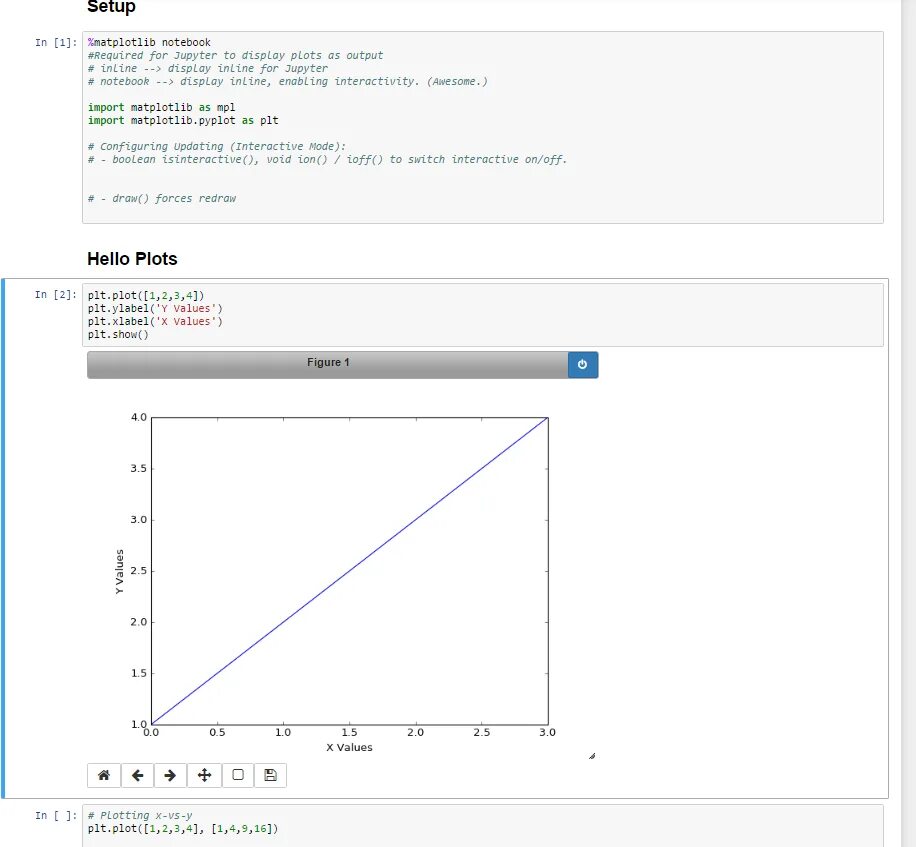Click the plt.ylabel('Y Values') line
Screen dimensions: 916x847
click(155, 308)
